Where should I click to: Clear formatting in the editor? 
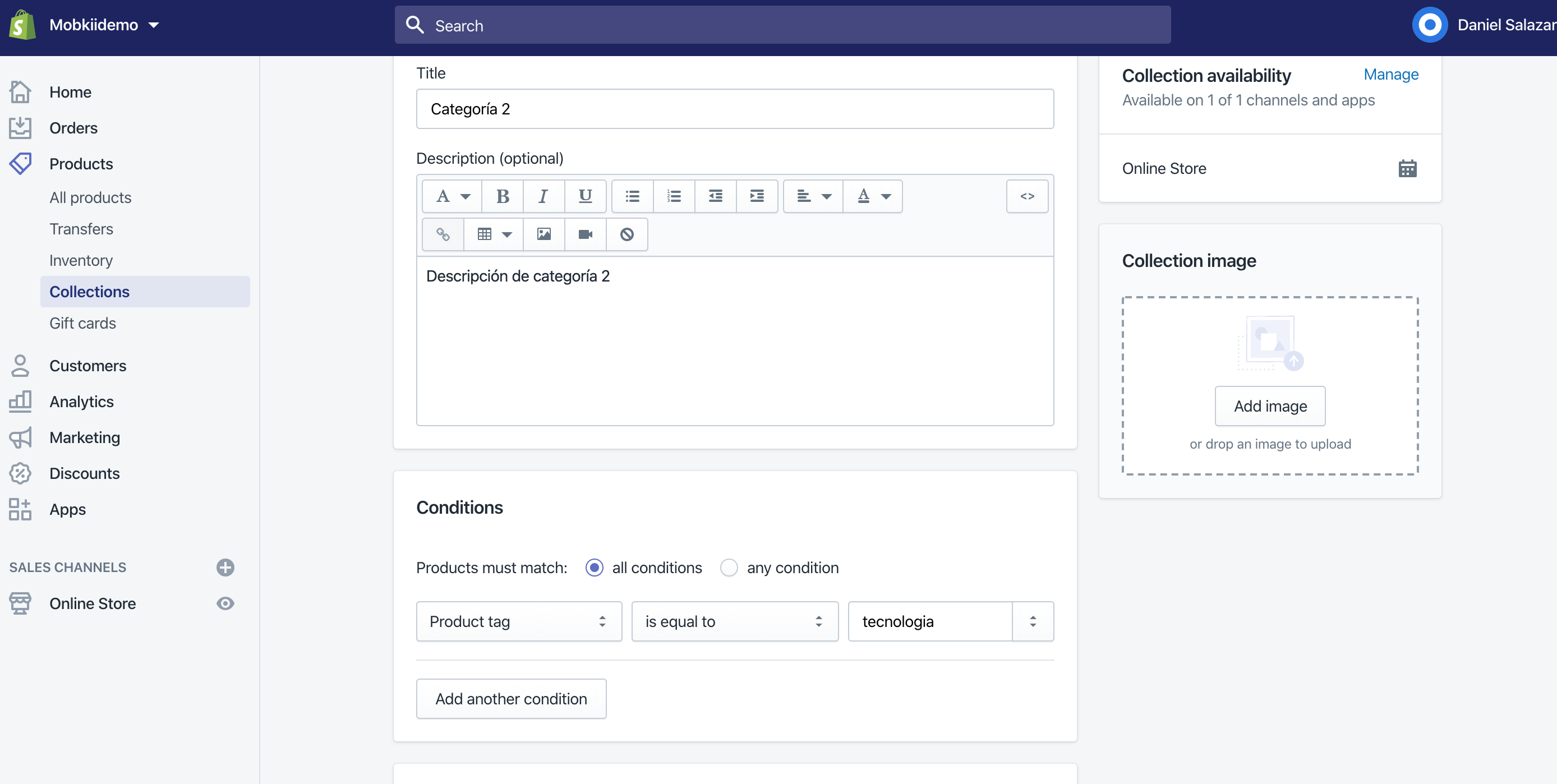[627, 234]
